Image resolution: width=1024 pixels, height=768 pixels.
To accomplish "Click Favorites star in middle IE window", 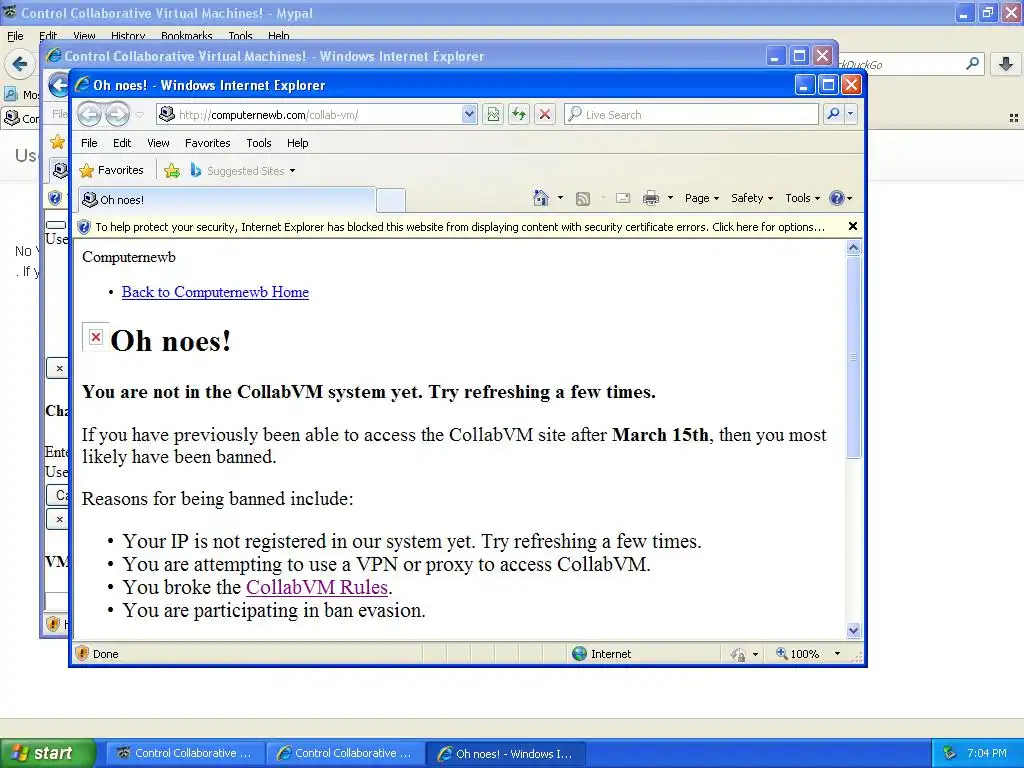I will click(58, 142).
